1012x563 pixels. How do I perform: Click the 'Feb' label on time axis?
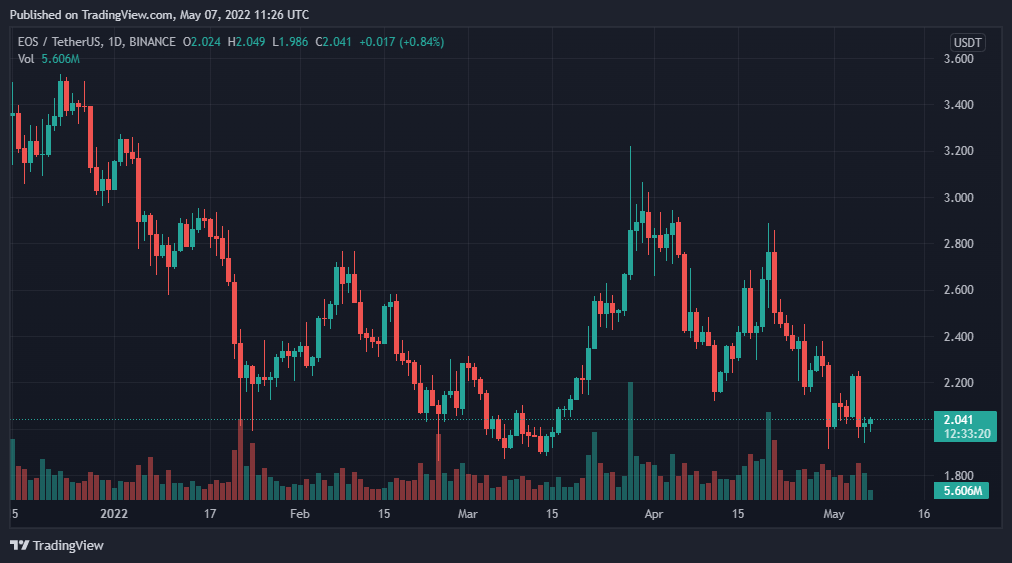299,514
